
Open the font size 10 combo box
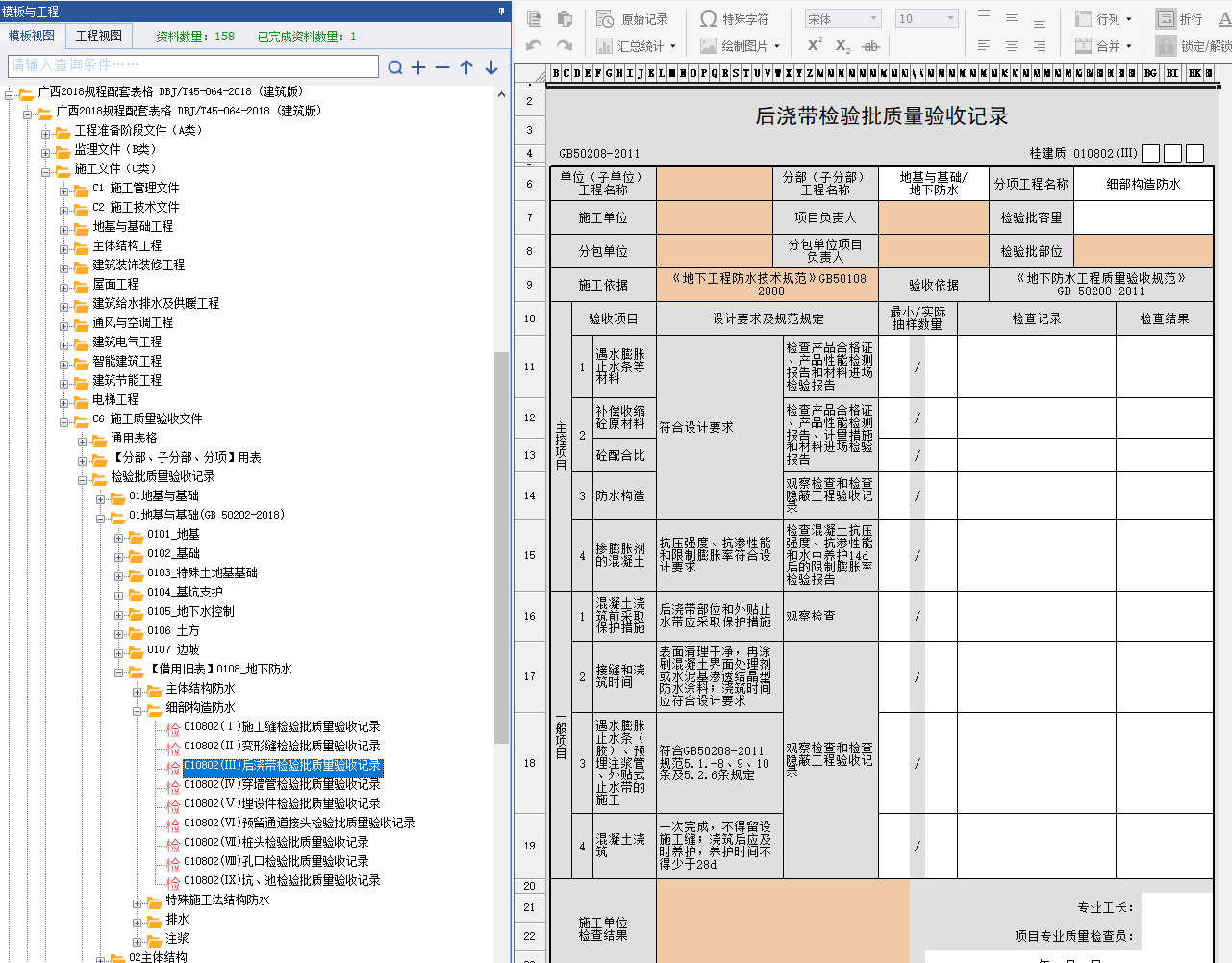click(927, 19)
